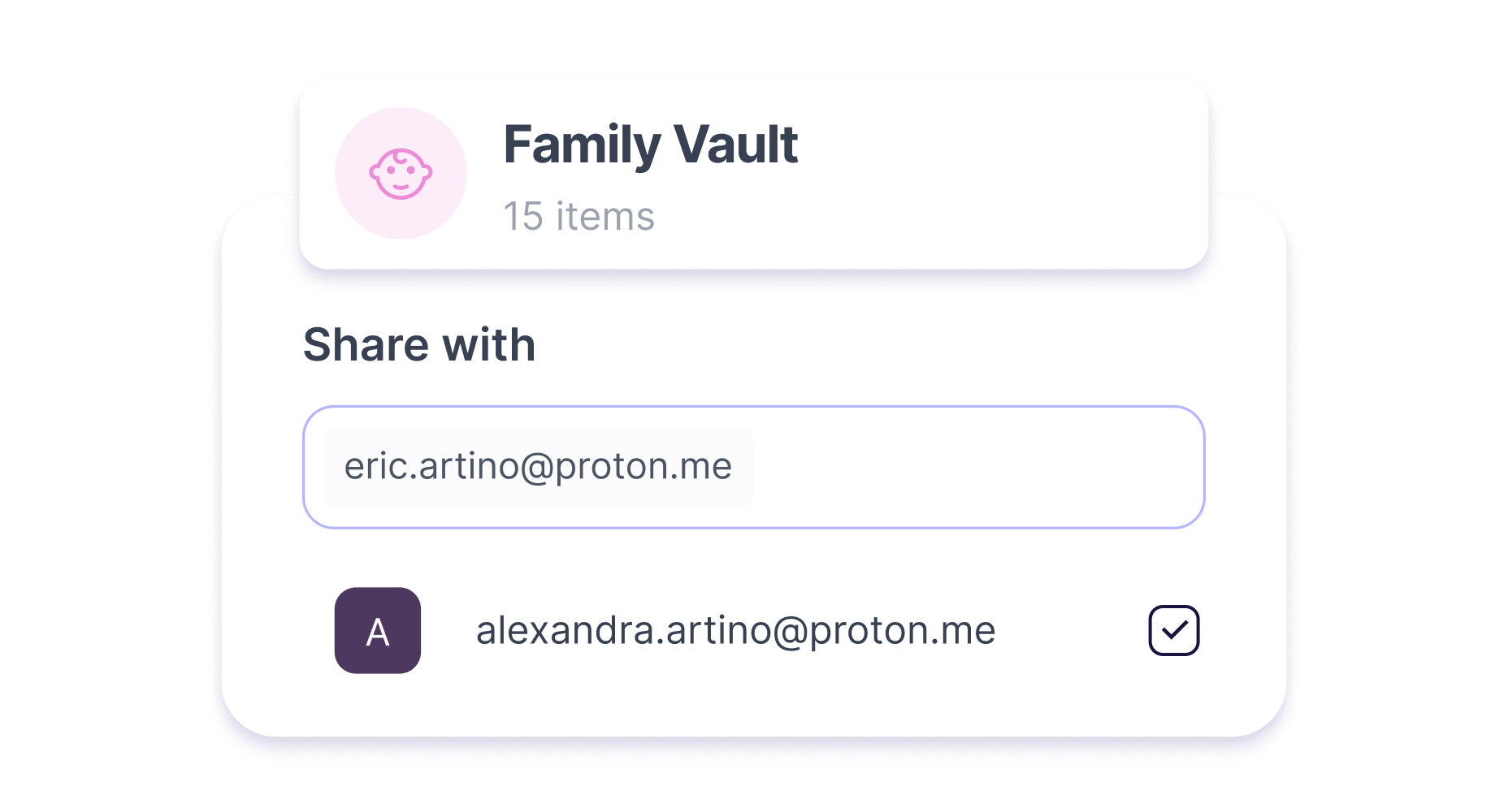
Task: Toggle the alexandra.artino@proton.me checkbox
Action: 1173,630
